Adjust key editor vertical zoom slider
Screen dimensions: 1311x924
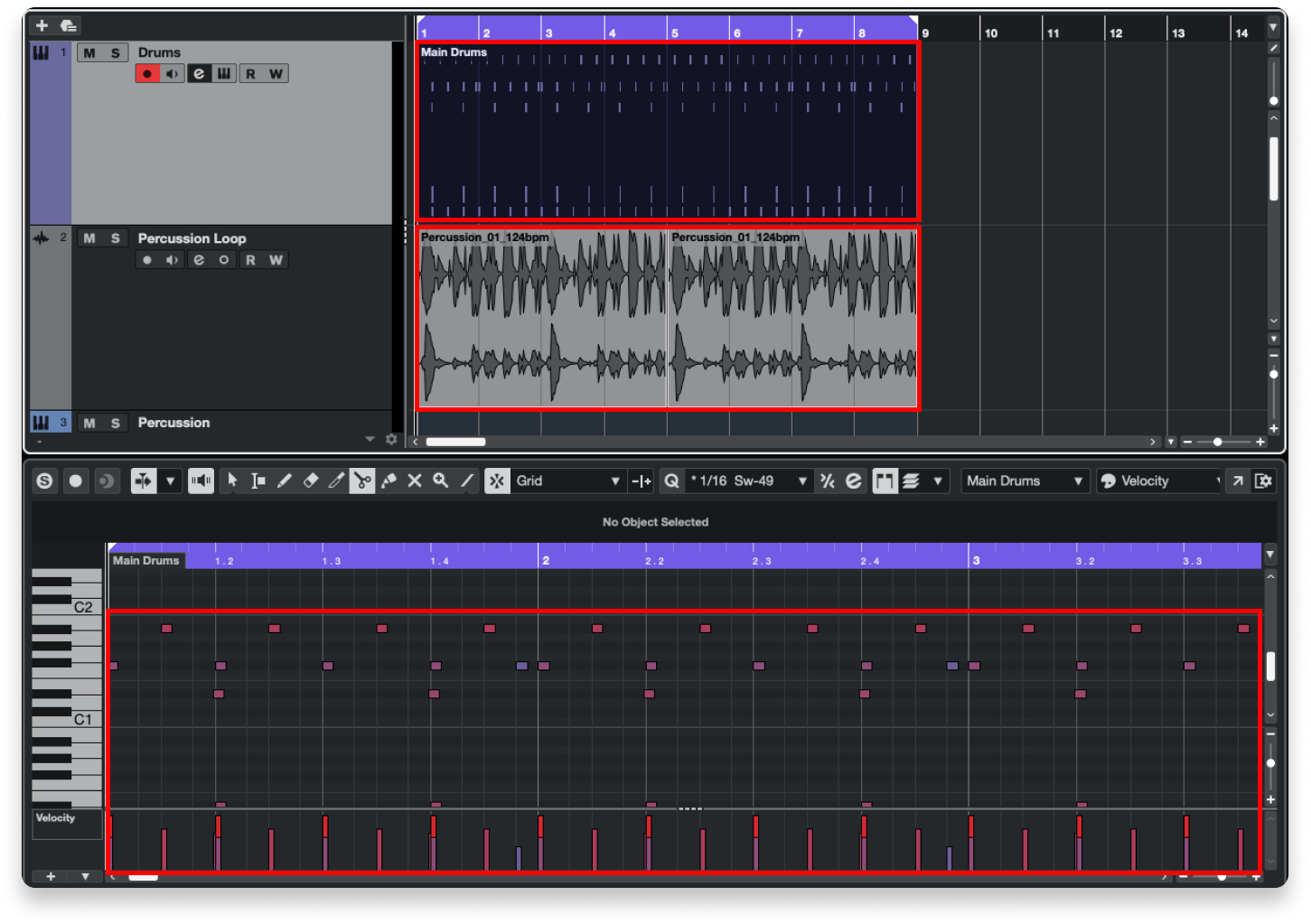coord(1270,763)
